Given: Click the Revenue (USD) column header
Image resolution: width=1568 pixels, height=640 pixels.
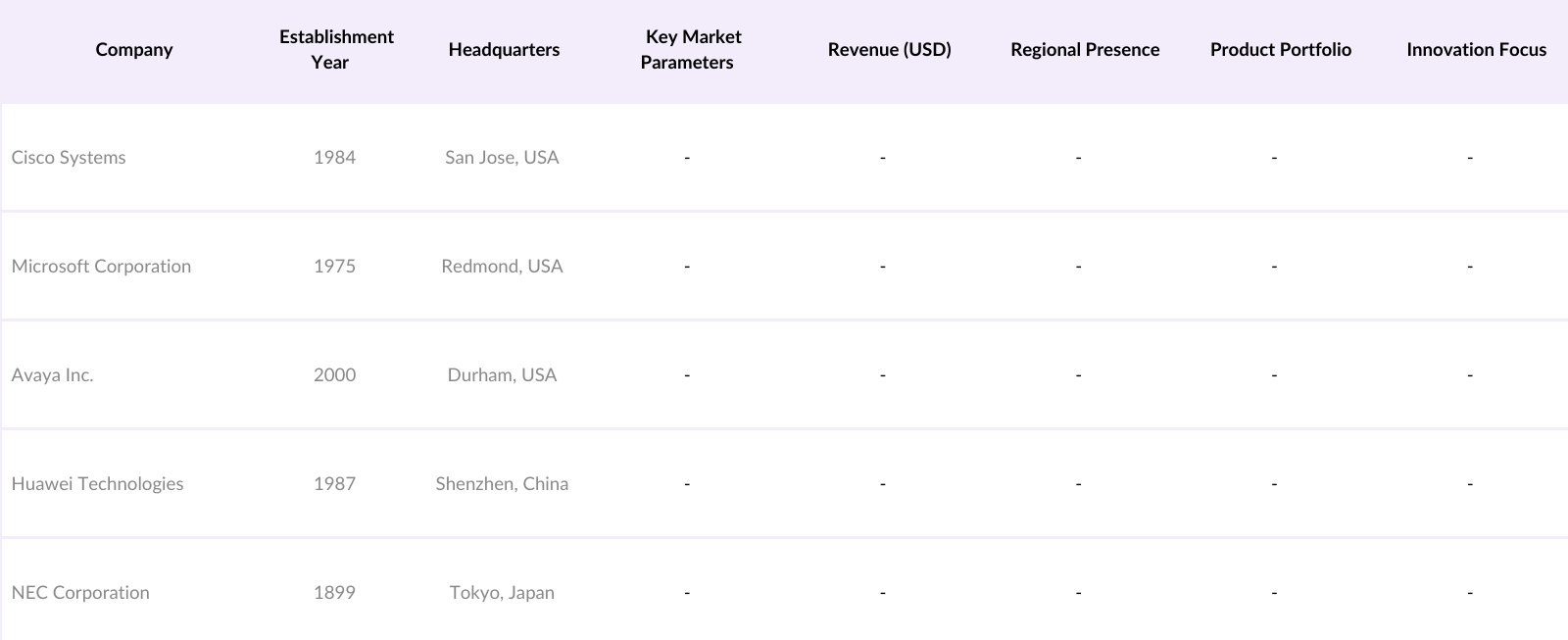Looking at the screenshot, I should [889, 50].
